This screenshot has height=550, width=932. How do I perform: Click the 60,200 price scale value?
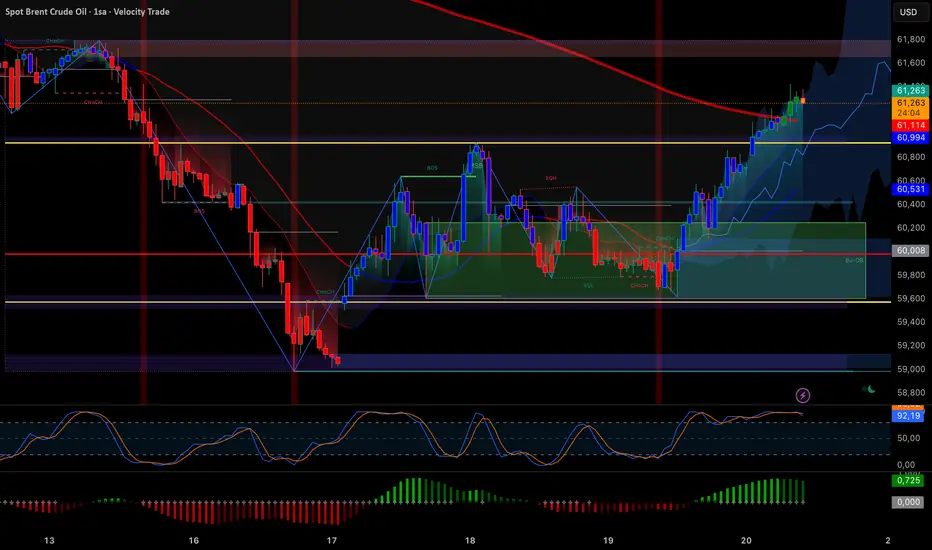[911, 227]
